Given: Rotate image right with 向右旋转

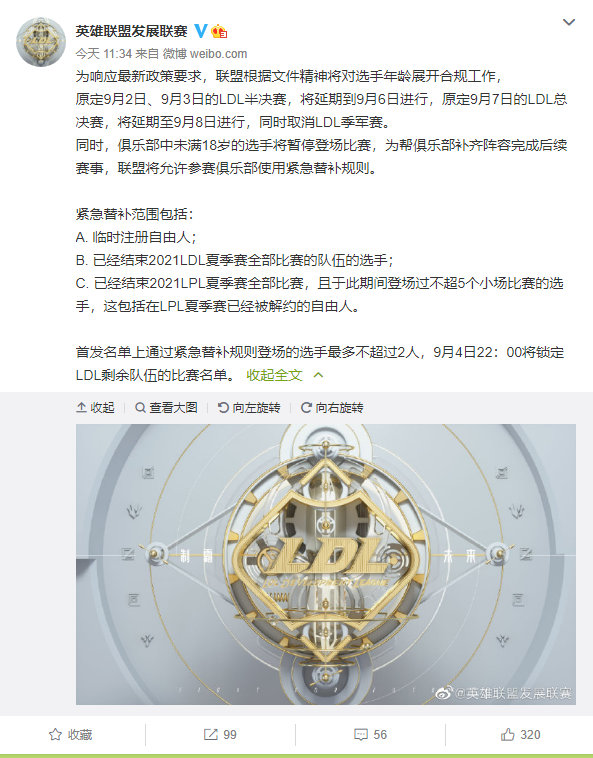Looking at the screenshot, I should tap(332, 408).
